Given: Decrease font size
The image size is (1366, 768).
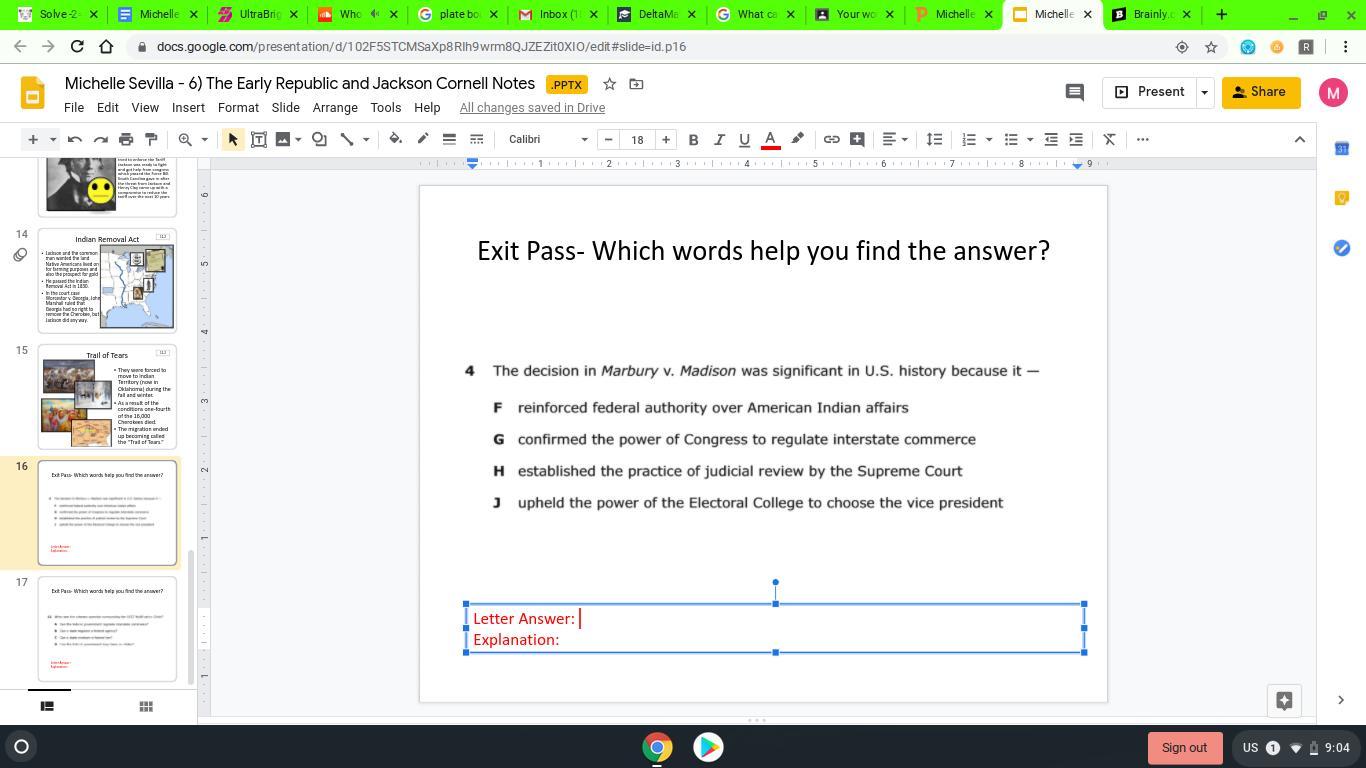Looking at the screenshot, I should click(608, 139).
